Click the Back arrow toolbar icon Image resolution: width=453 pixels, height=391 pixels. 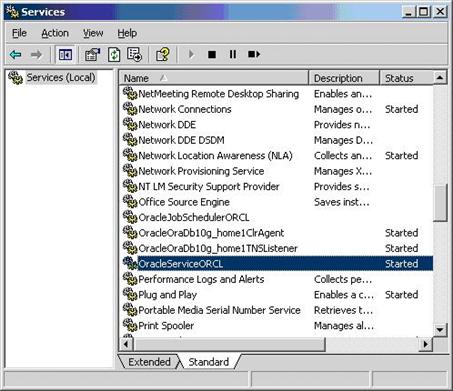(15, 54)
